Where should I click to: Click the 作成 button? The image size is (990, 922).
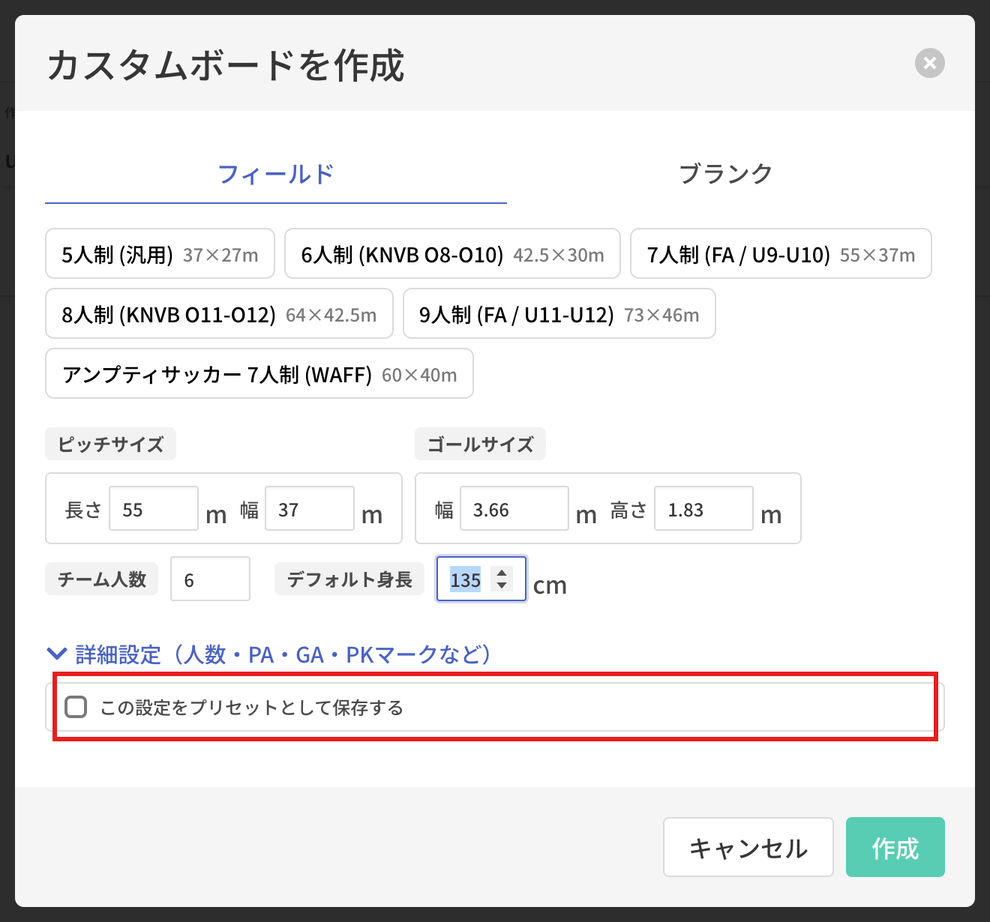click(895, 847)
